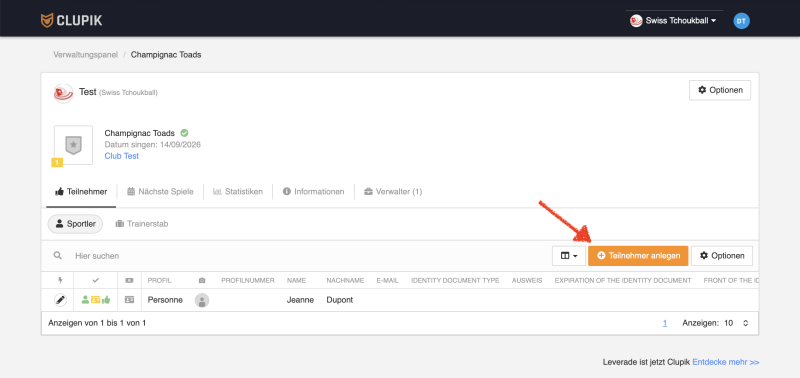Click the camera column header icon
This screenshot has height=378, width=800.
[202, 281]
